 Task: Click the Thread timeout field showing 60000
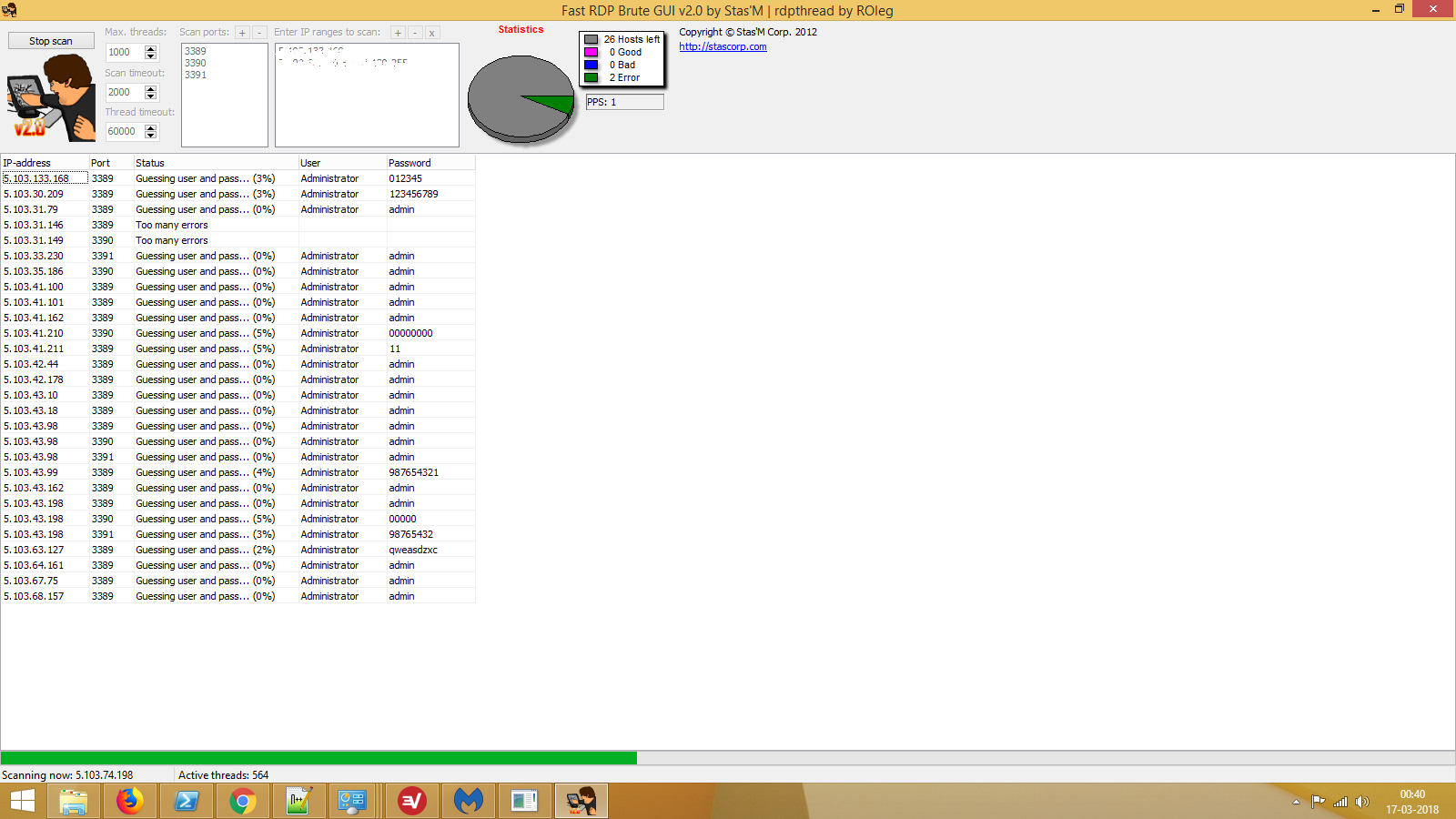126,132
